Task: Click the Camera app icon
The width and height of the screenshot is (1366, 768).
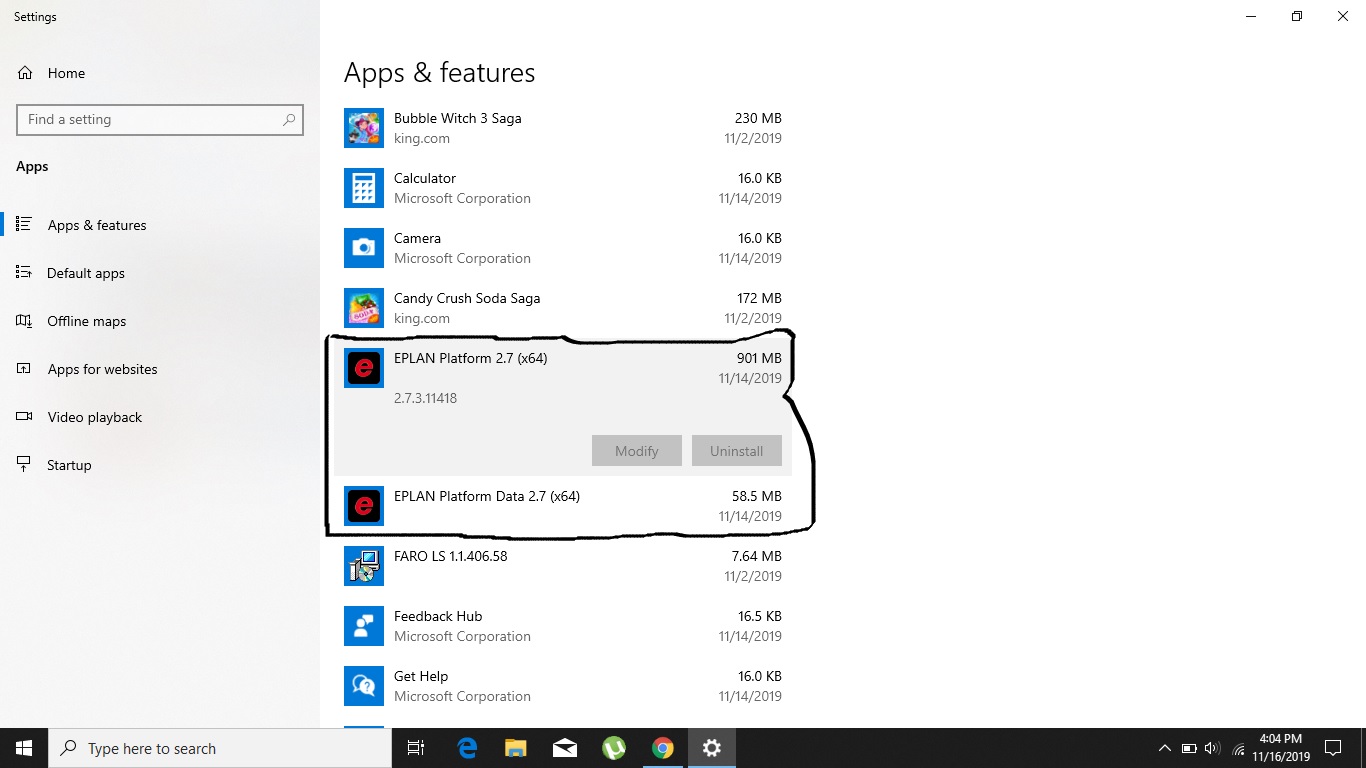Action: click(x=364, y=248)
